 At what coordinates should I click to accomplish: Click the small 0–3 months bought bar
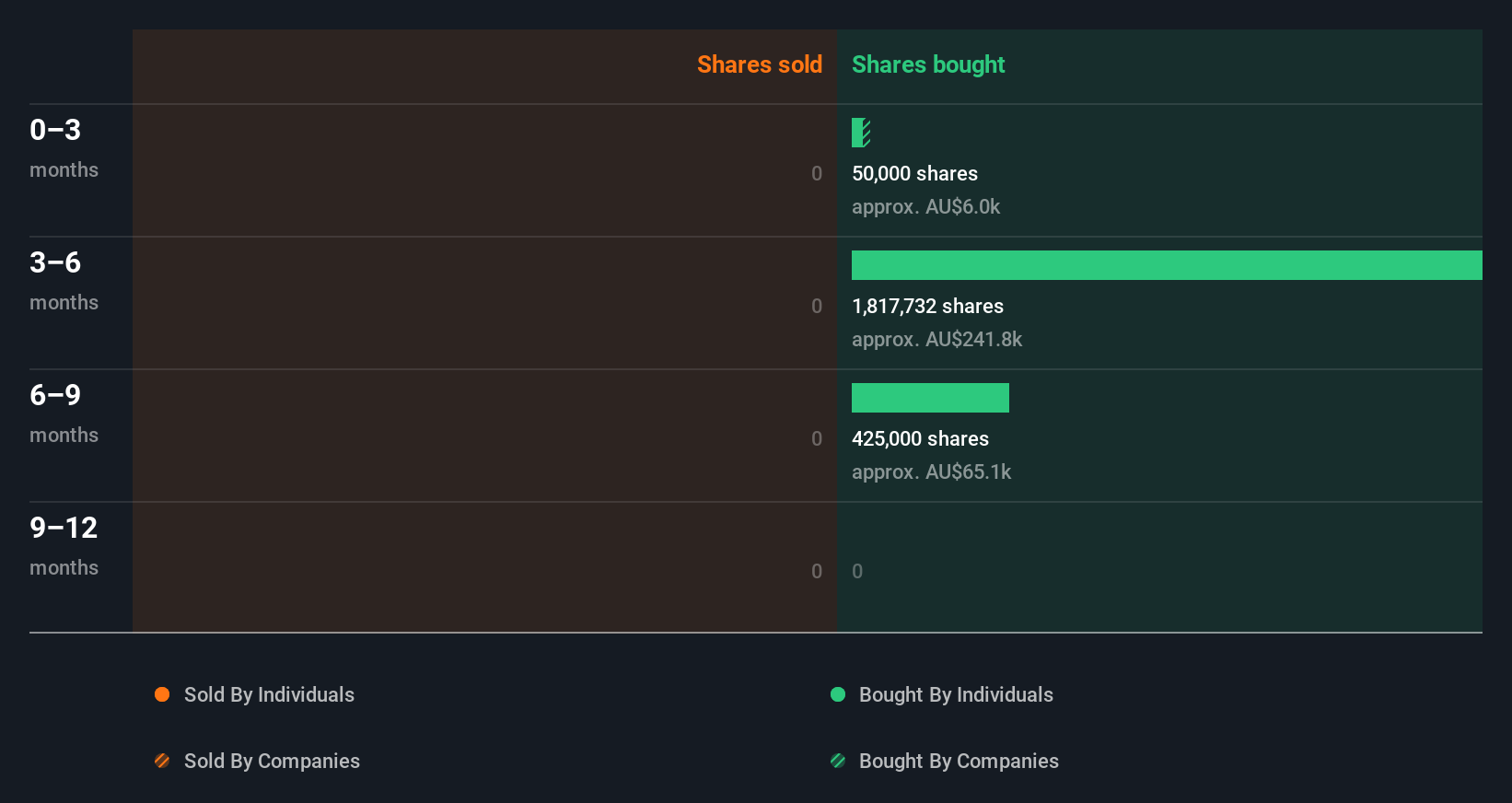(x=861, y=133)
